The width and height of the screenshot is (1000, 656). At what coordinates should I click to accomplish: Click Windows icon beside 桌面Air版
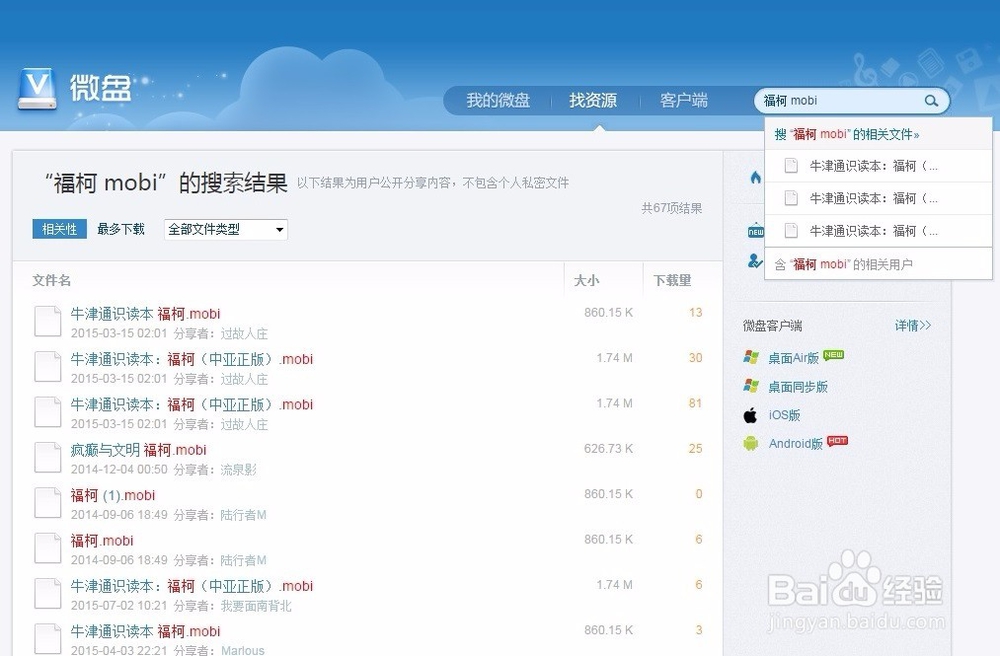pyautogui.click(x=751, y=358)
